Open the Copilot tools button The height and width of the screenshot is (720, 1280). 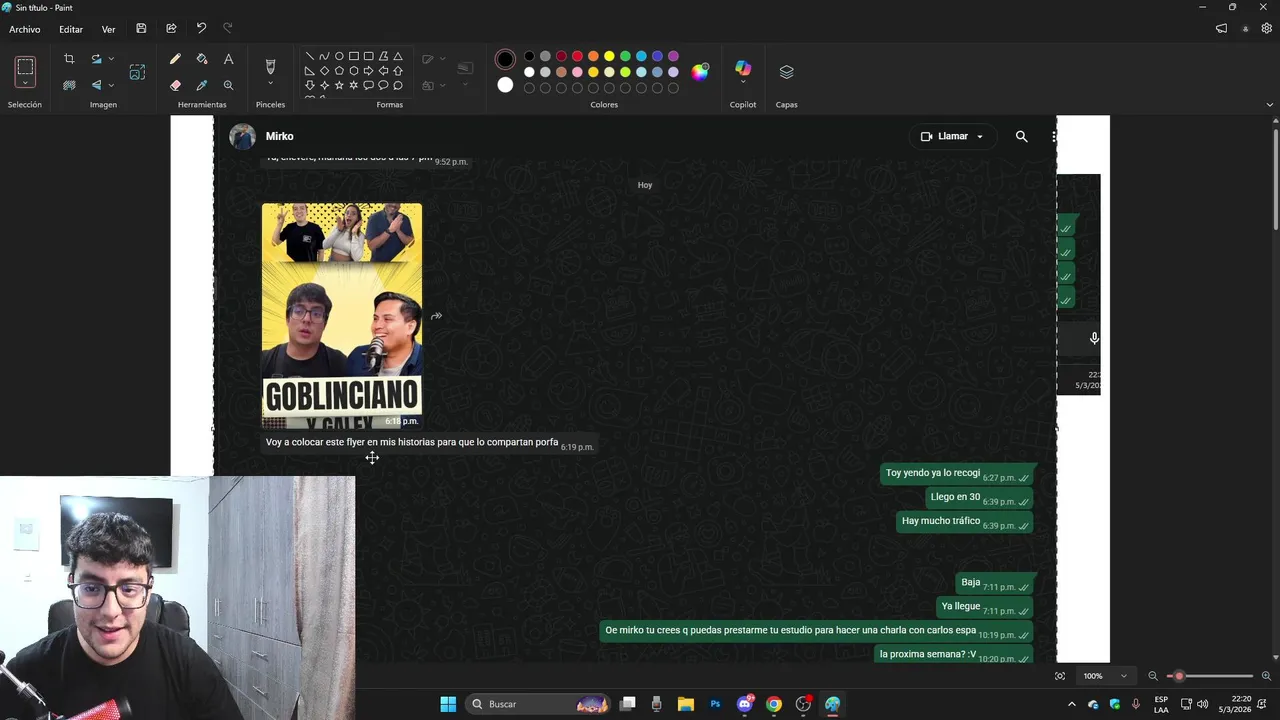(x=743, y=68)
